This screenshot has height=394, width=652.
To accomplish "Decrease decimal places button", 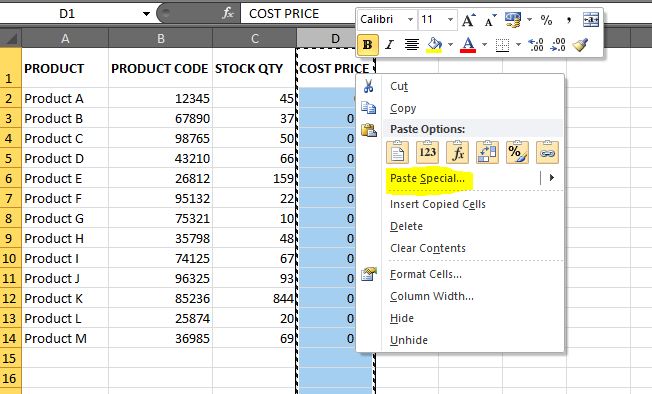I will pos(558,44).
